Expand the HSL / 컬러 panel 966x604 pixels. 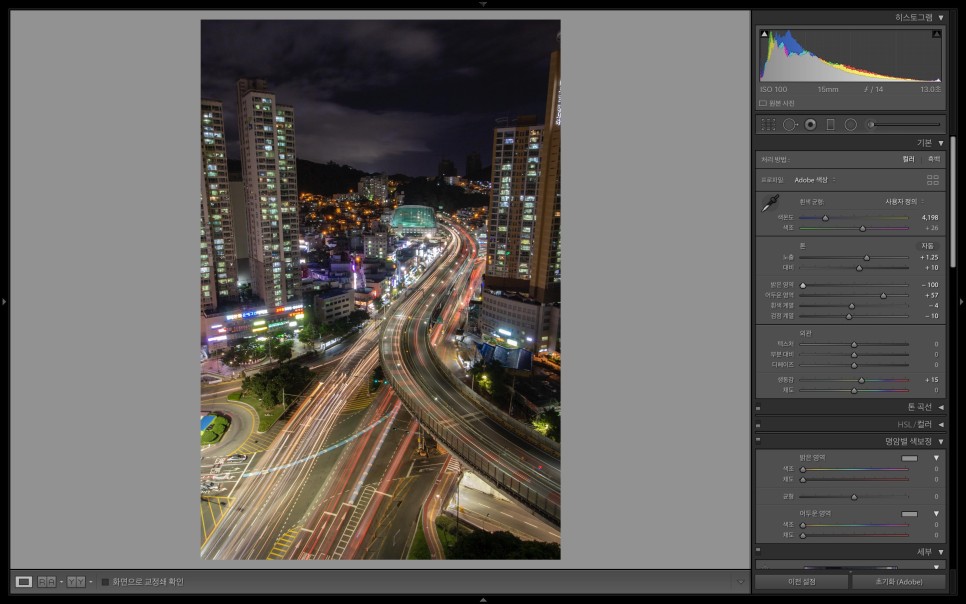pyautogui.click(x=941, y=425)
